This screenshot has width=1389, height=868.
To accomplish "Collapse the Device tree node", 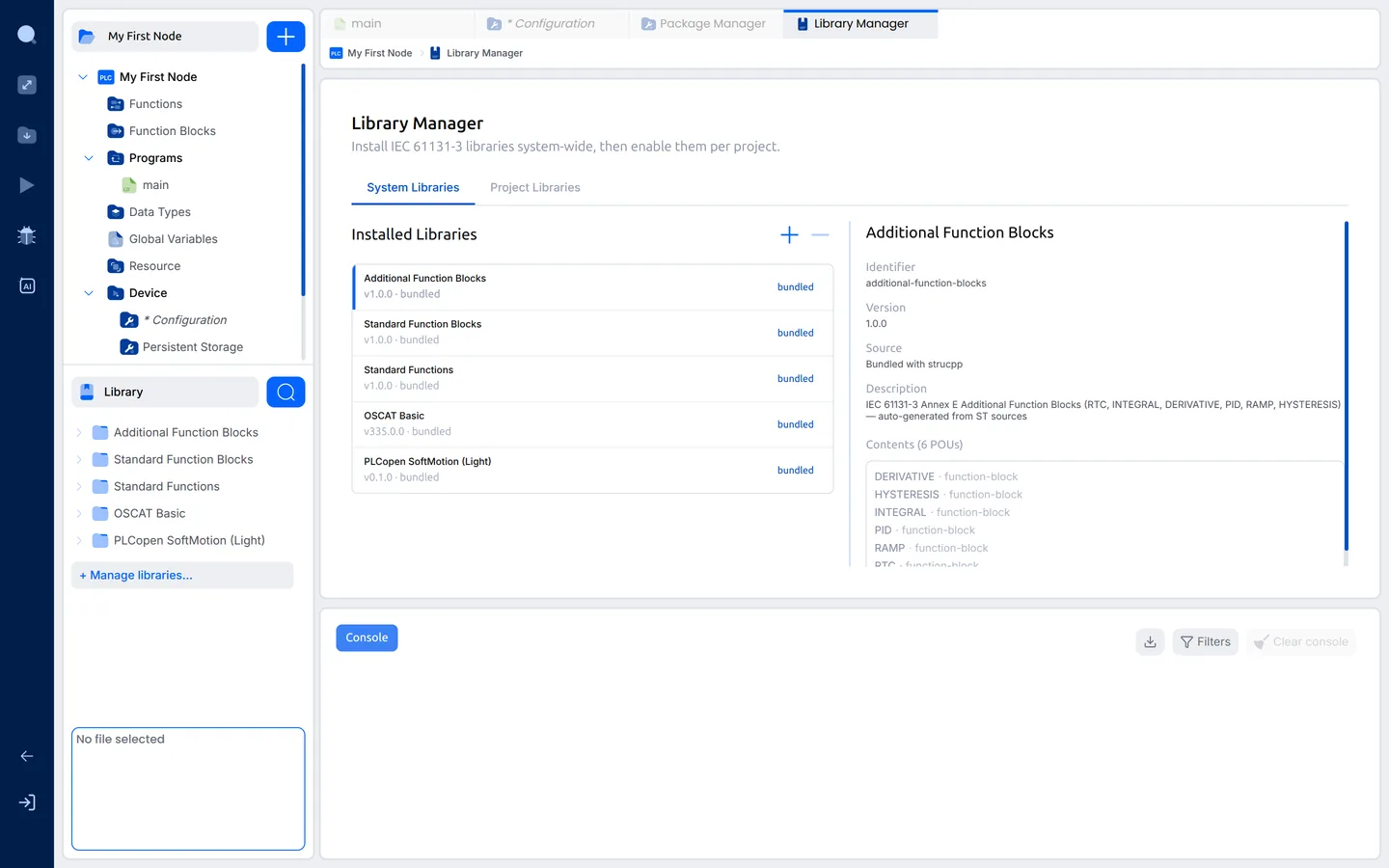I will click(89, 293).
